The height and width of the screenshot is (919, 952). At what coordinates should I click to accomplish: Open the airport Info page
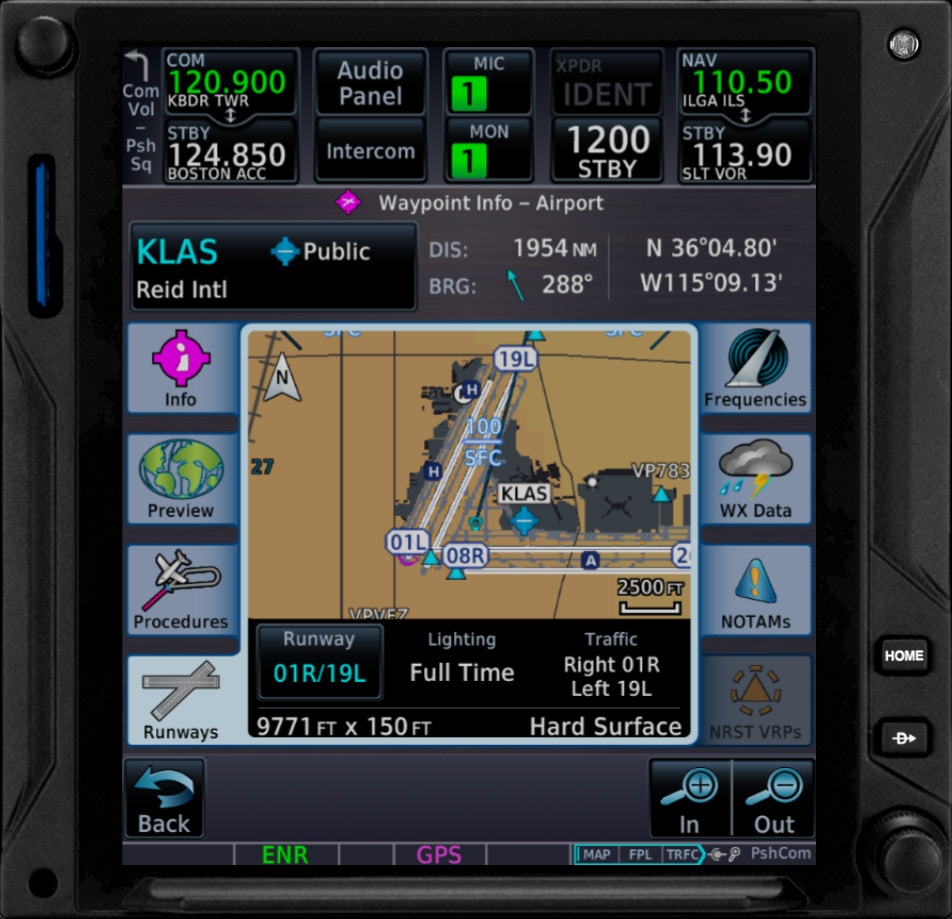point(181,369)
